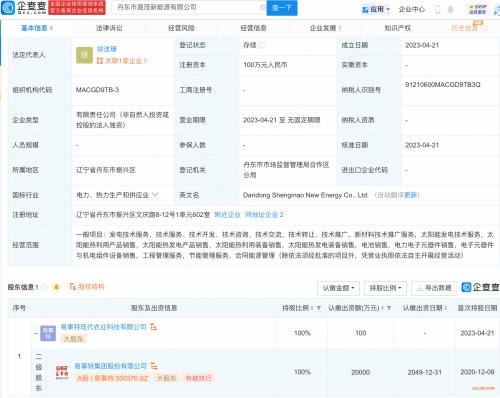Click equity chart icon next to 易事特集团股份有限公司
This screenshot has height=398, width=500.
[x=154, y=366]
